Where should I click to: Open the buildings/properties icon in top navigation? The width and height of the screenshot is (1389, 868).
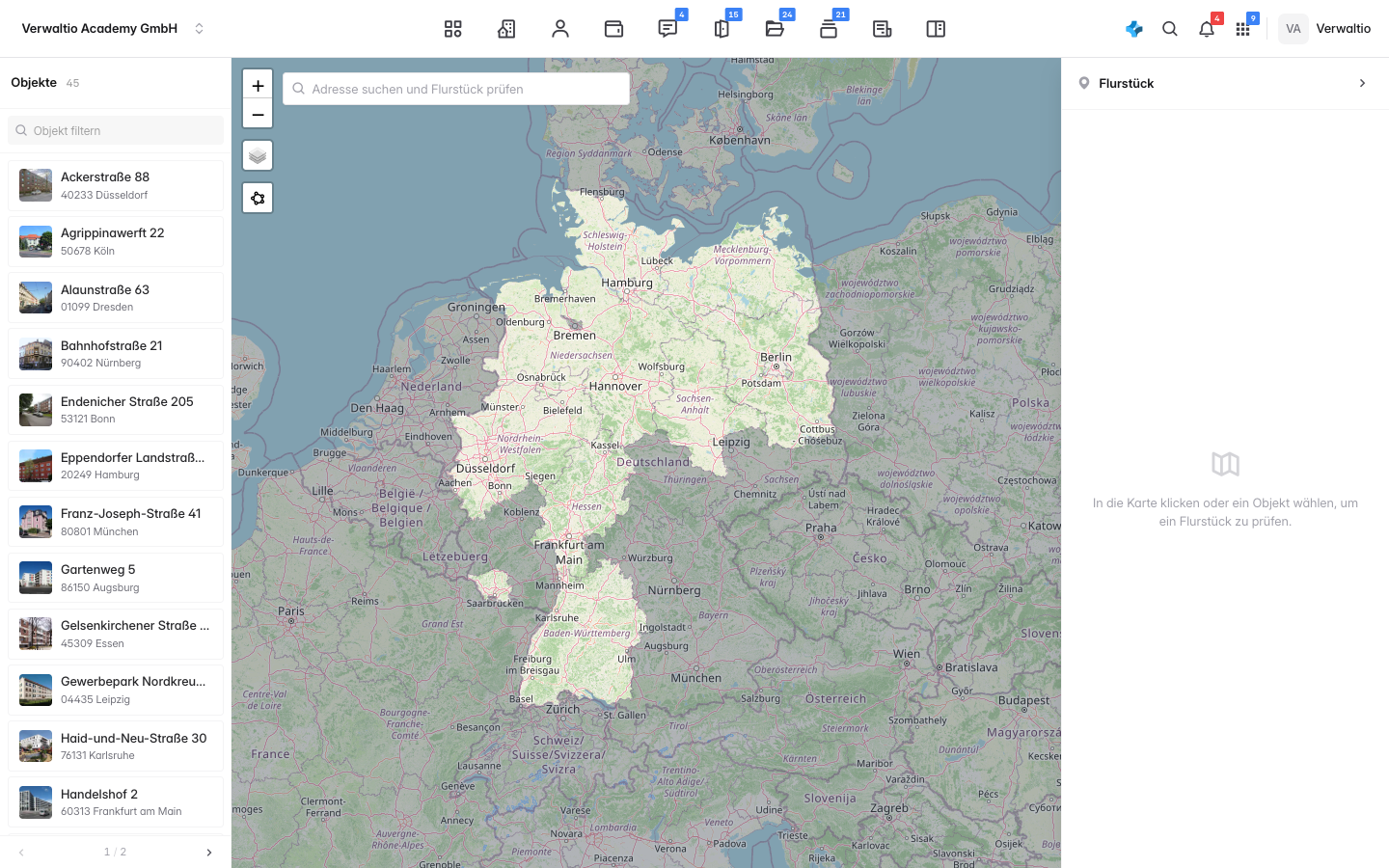(506, 29)
